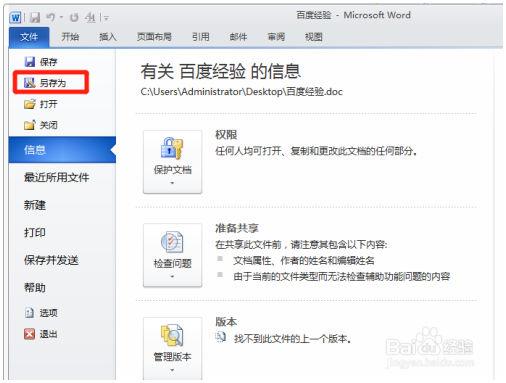Viewport: 506px width, 383px height.
Task: Switch to the 邮件 tab
Action: click(238, 37)
